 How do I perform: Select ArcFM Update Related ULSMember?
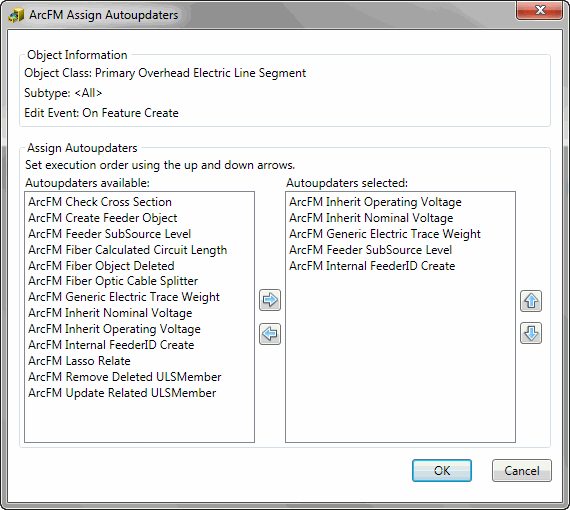click(122, 393)
